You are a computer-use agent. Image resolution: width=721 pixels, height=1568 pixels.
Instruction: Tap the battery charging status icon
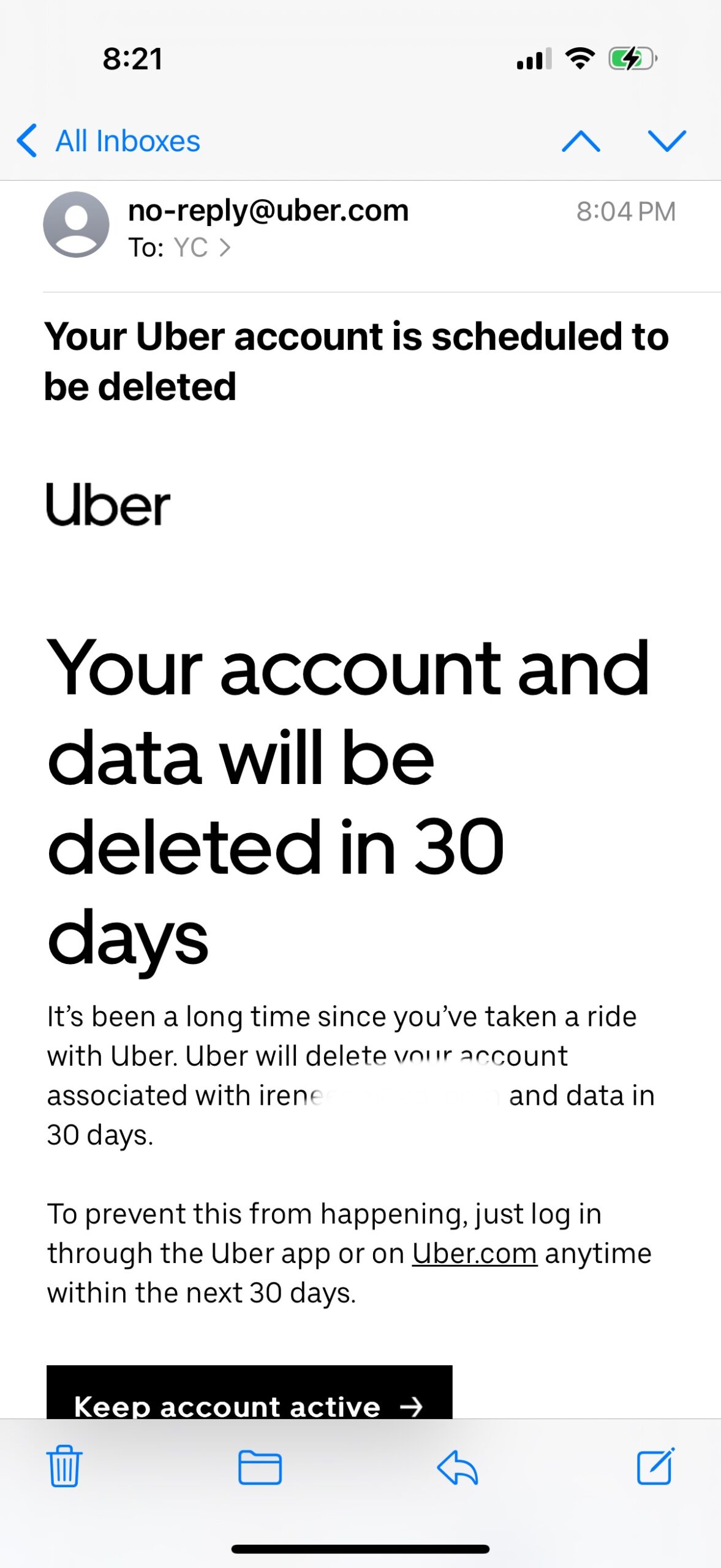click(632, 59)
